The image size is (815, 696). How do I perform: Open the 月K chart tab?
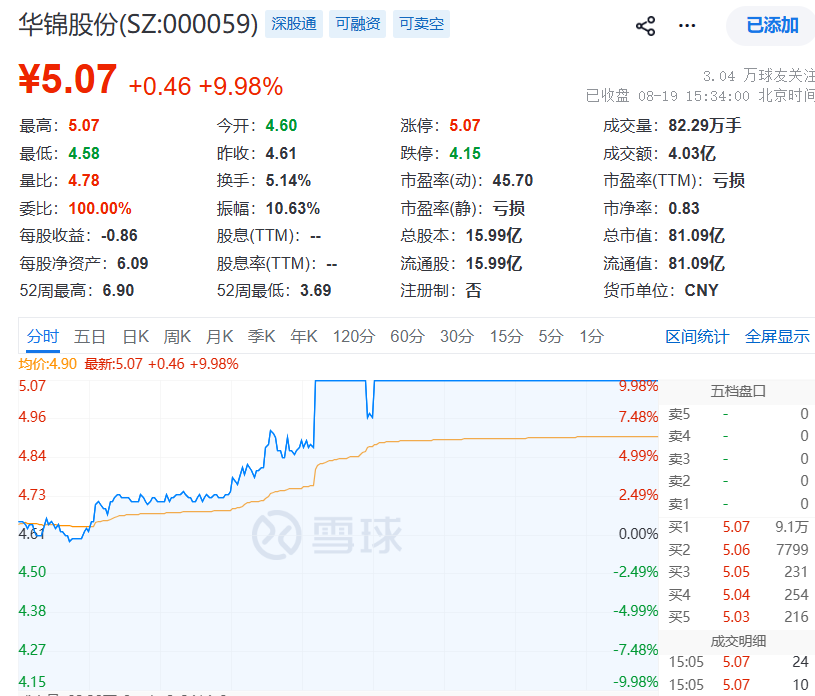pyautogui.click(x=219, y=336)
